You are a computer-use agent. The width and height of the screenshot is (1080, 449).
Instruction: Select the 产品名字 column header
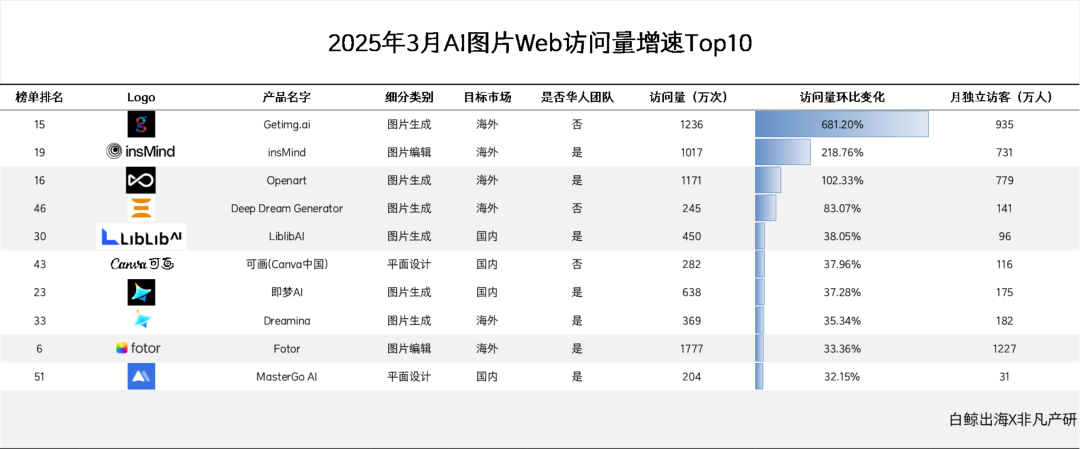(287, 97)
